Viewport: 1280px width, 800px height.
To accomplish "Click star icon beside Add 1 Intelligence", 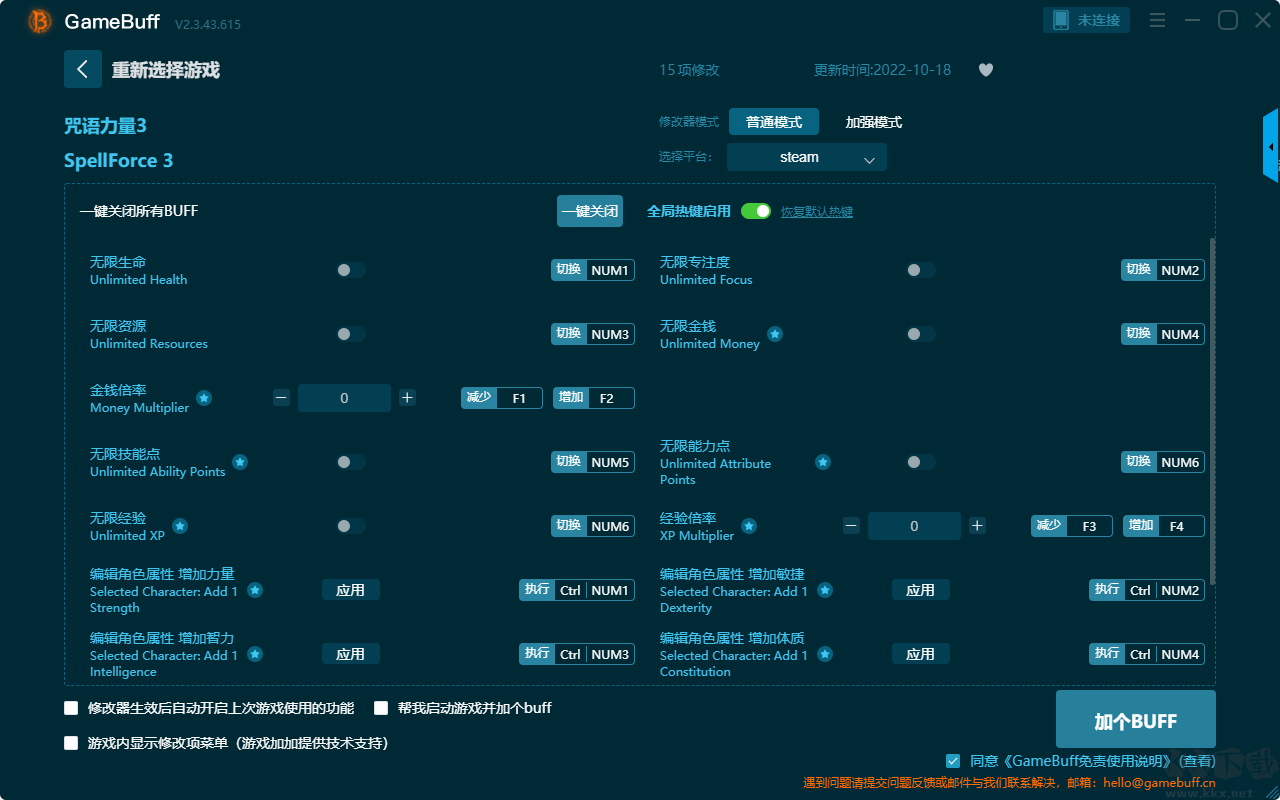I will tap(255, 654).
